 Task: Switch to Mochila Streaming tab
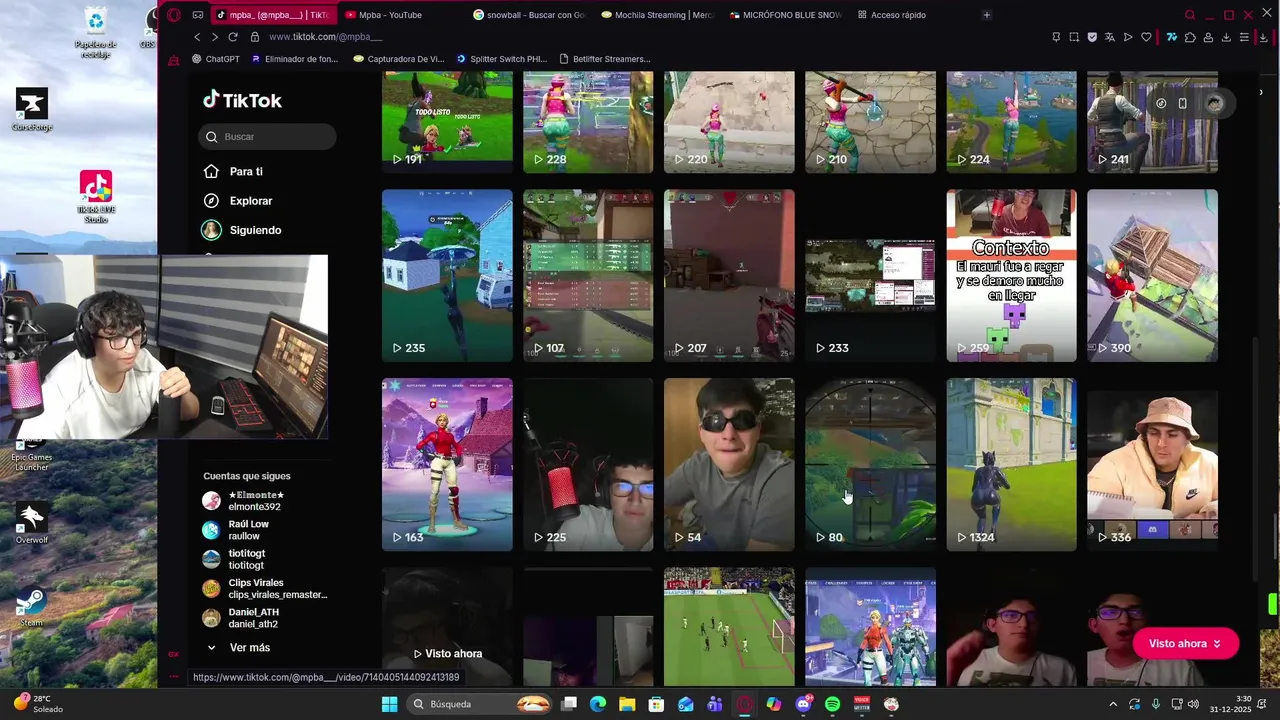659,15
